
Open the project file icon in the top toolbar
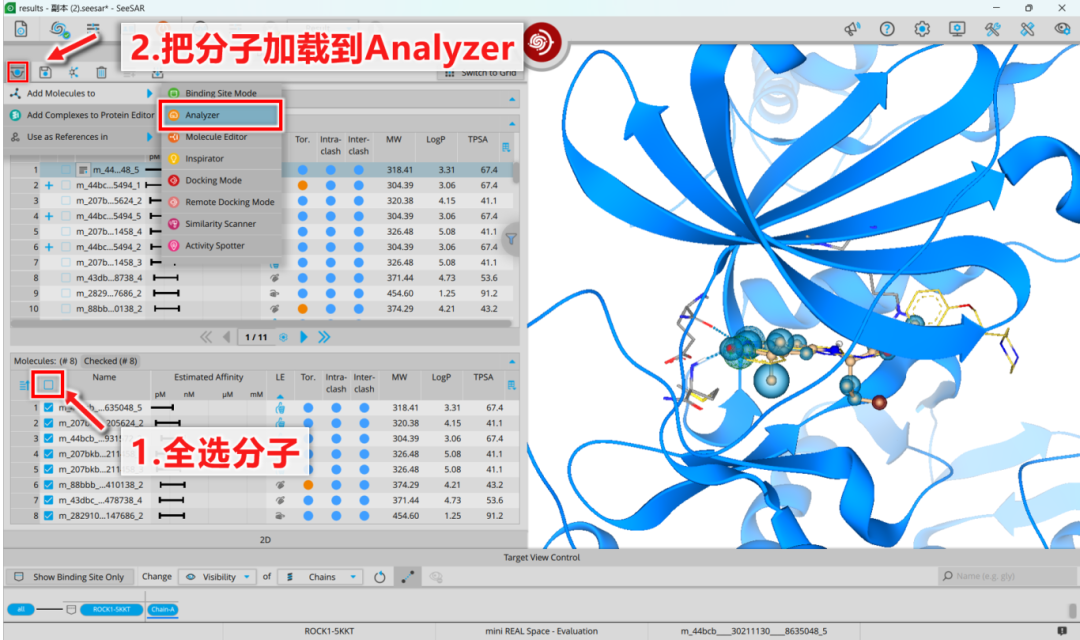21,29
